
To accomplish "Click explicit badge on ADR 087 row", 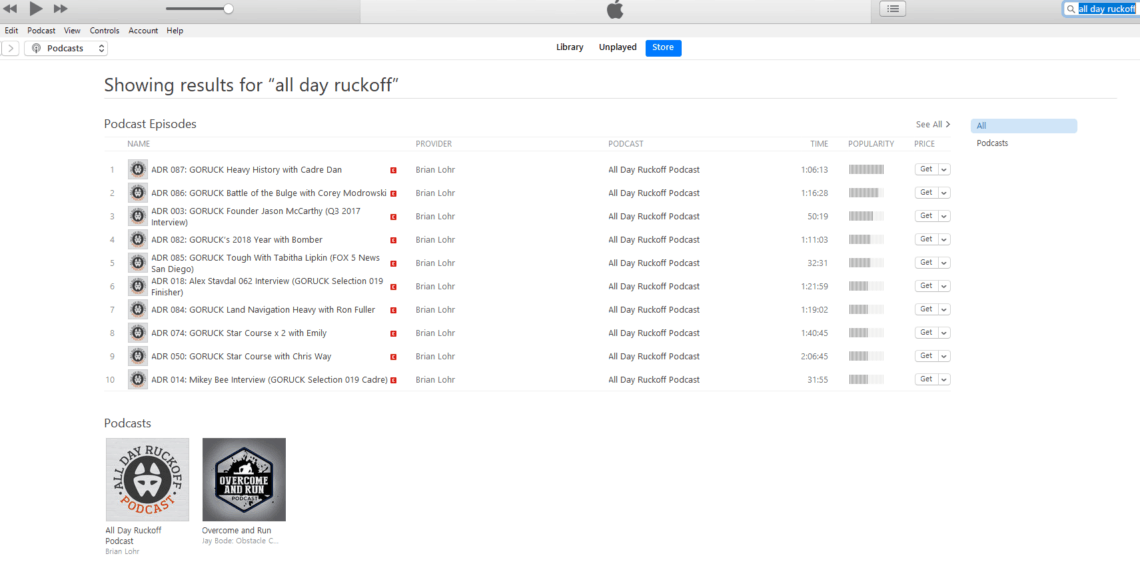I will coord(393,170).
